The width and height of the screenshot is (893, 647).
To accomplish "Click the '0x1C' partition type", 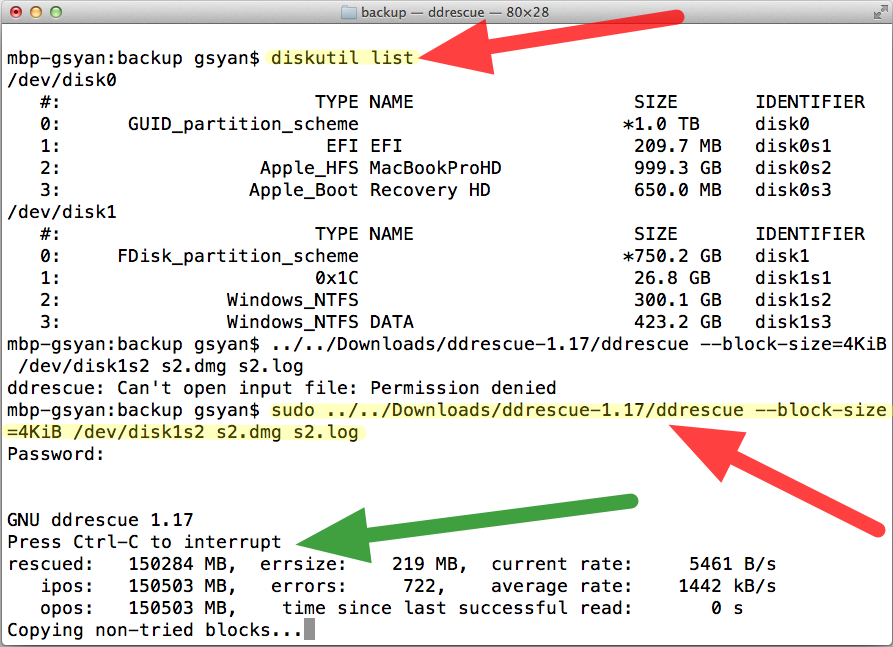I will click(x=337, y=278).
